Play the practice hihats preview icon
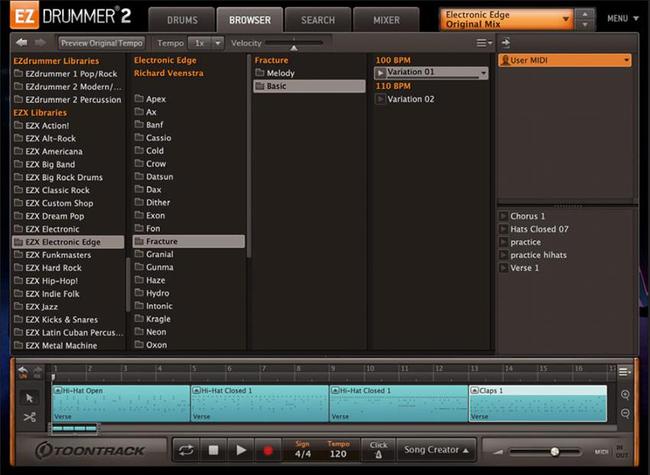 point(503,255)
